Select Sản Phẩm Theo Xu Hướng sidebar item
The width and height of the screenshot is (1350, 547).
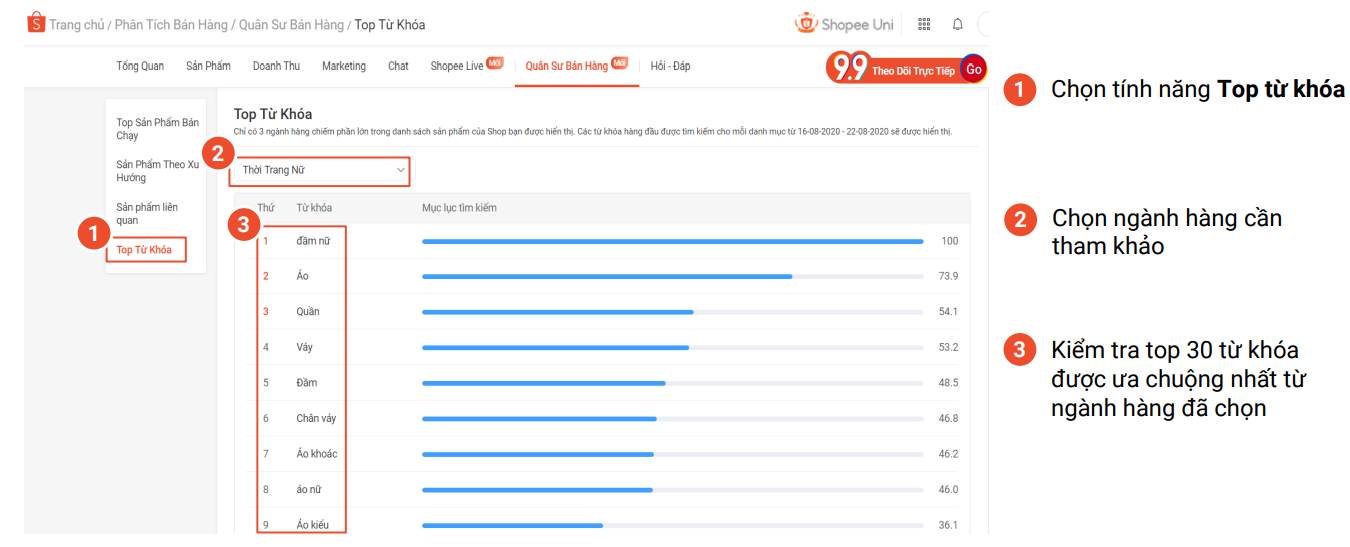(157, 171)
